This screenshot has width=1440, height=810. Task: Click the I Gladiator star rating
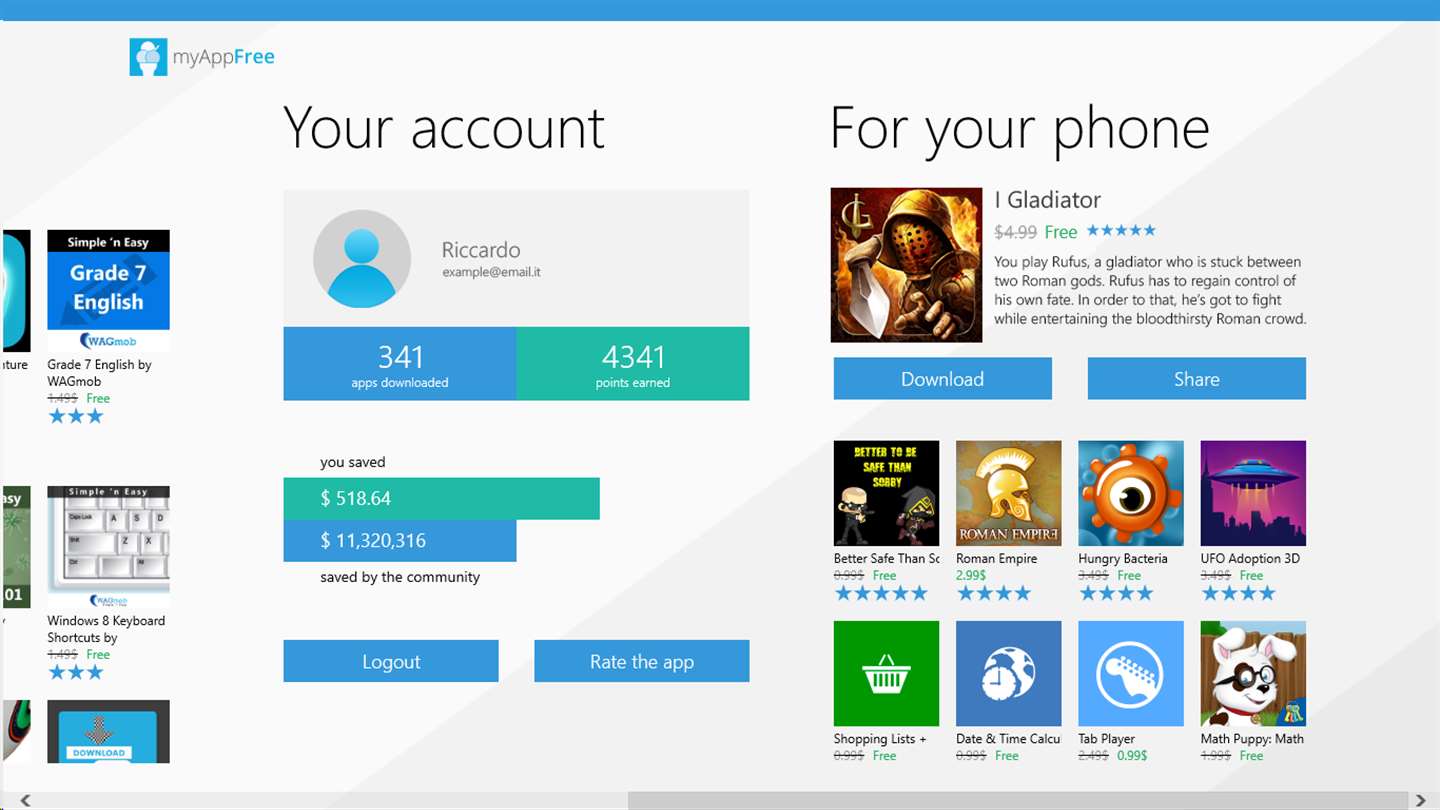(x=1121, y=231)
